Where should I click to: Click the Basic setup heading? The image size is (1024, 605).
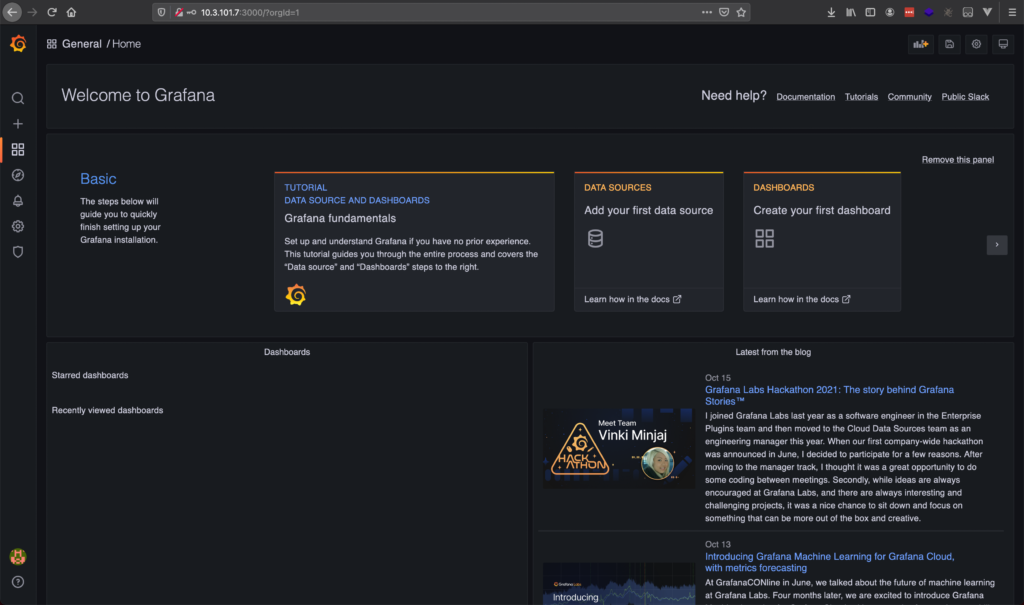click(98, 179)
